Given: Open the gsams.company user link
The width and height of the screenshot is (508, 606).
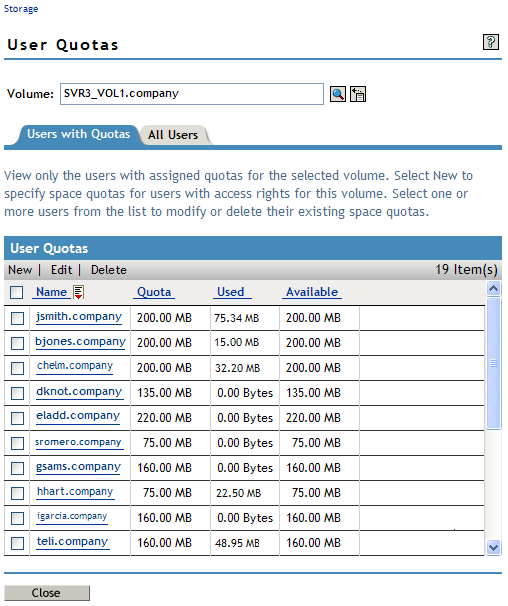Looking at the screenshot, I should click(x=78, y=467).
